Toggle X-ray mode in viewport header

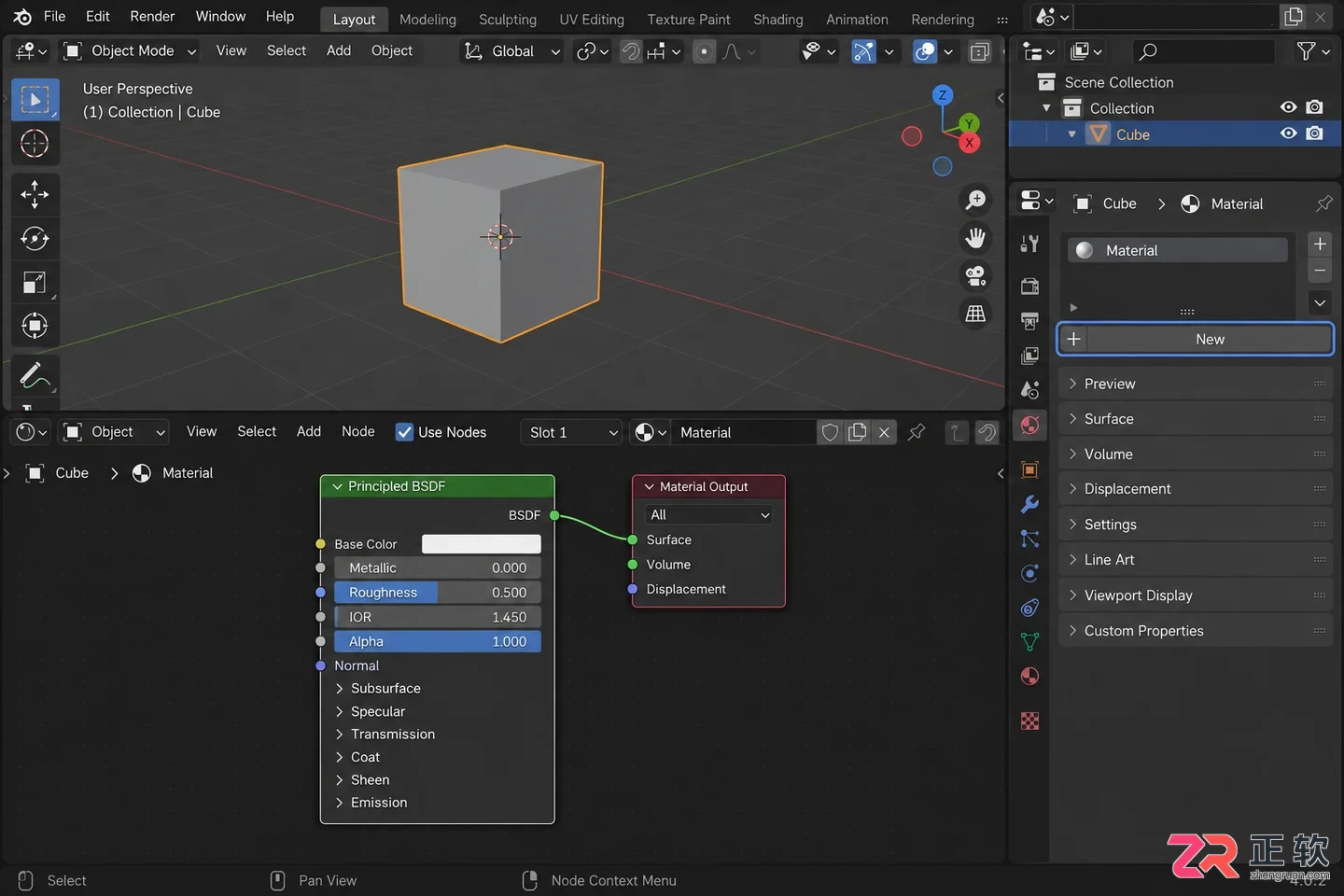pyautogui.click(x=980, y=51)
